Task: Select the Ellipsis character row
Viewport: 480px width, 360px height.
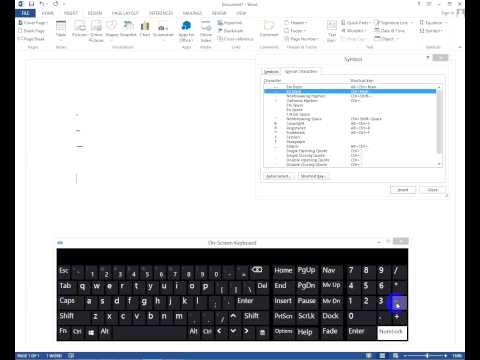Action: tap(350, 146)
